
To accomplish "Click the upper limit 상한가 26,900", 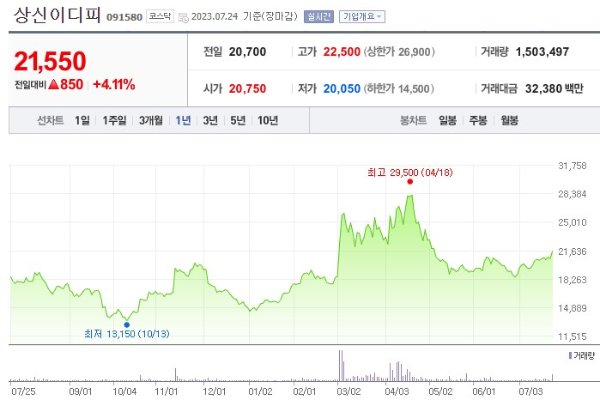I will [399, 52].
